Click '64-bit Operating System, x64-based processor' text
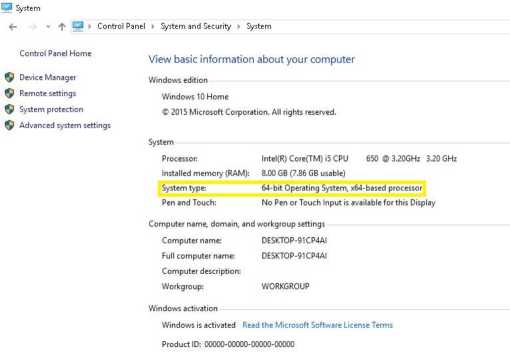The height and width of the screenshot is (364, 510). pos(342,188)
